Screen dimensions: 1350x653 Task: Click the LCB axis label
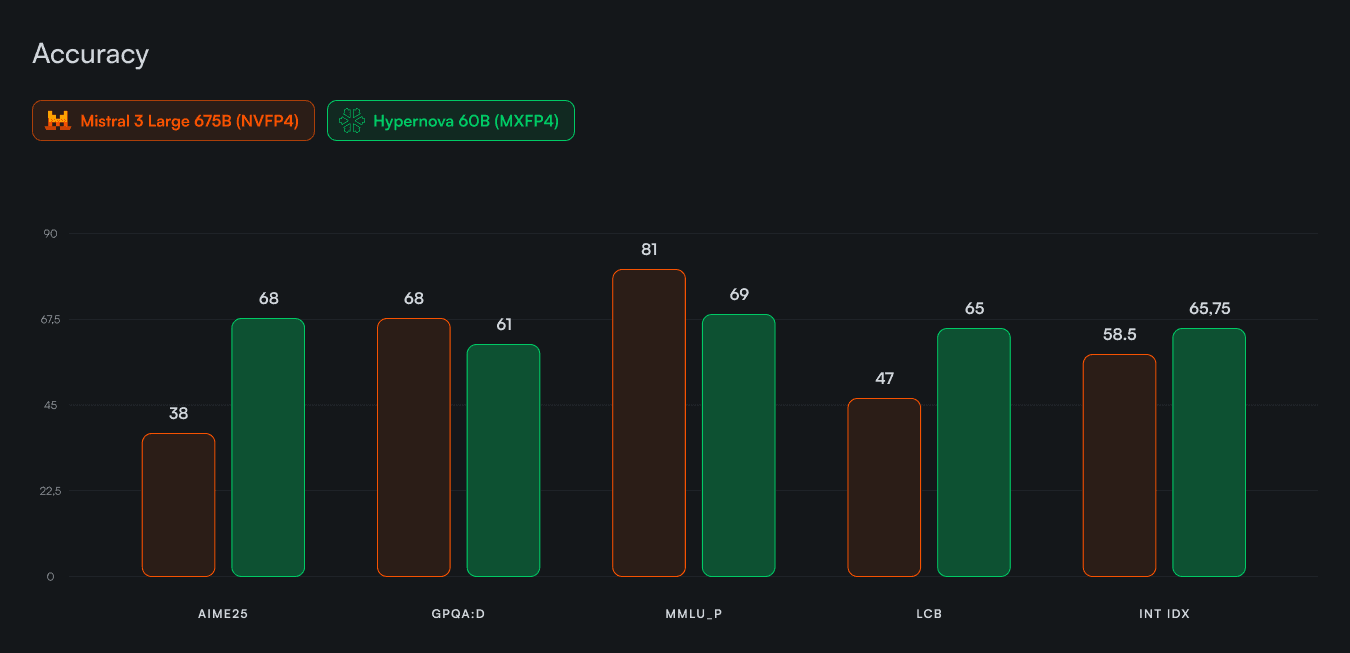[929, 614]
